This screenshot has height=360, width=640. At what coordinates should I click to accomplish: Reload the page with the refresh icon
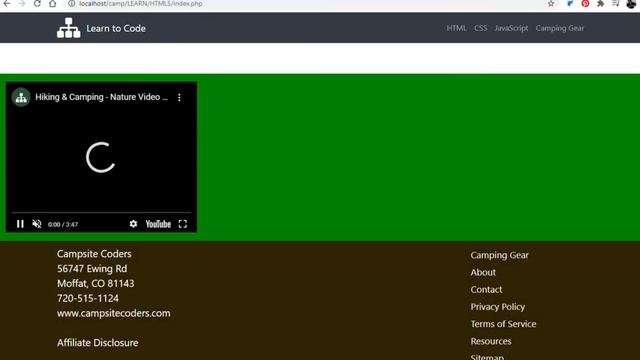coord(37,4)
